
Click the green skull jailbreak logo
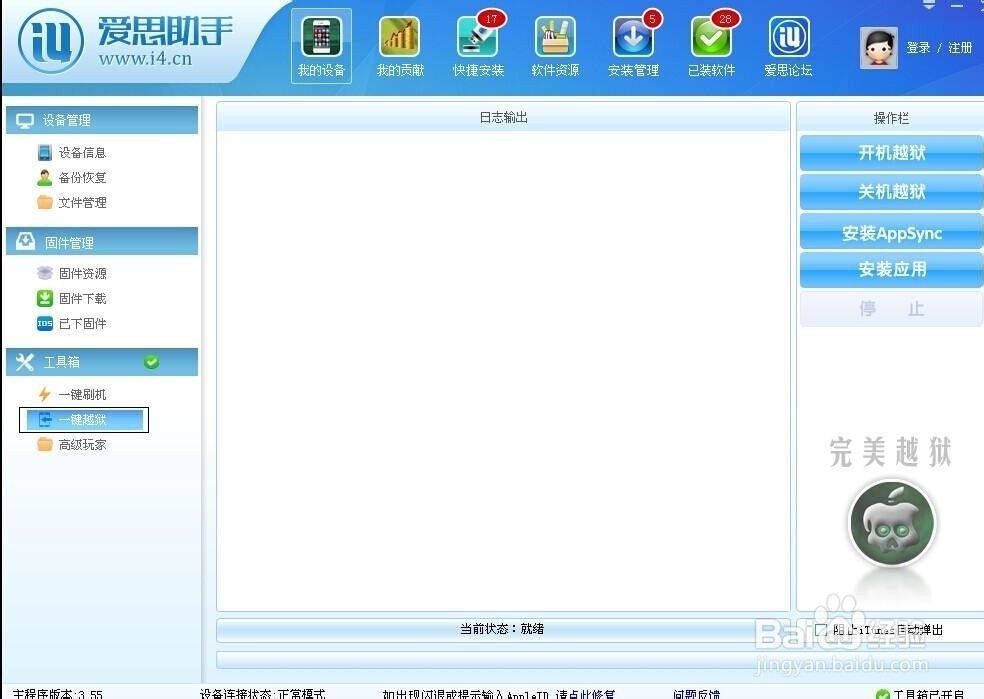click(x=892, y=523)
